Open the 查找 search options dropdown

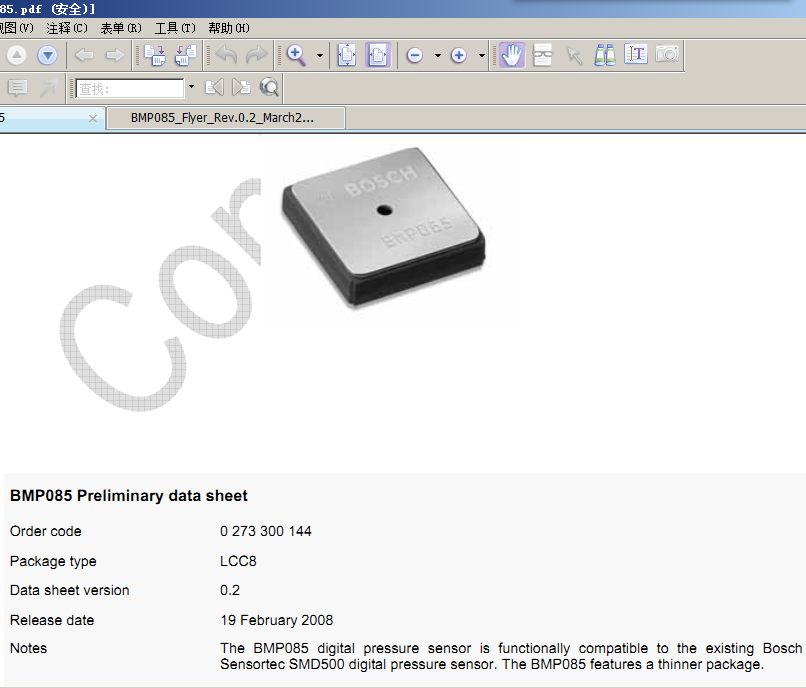click(191, 87)
